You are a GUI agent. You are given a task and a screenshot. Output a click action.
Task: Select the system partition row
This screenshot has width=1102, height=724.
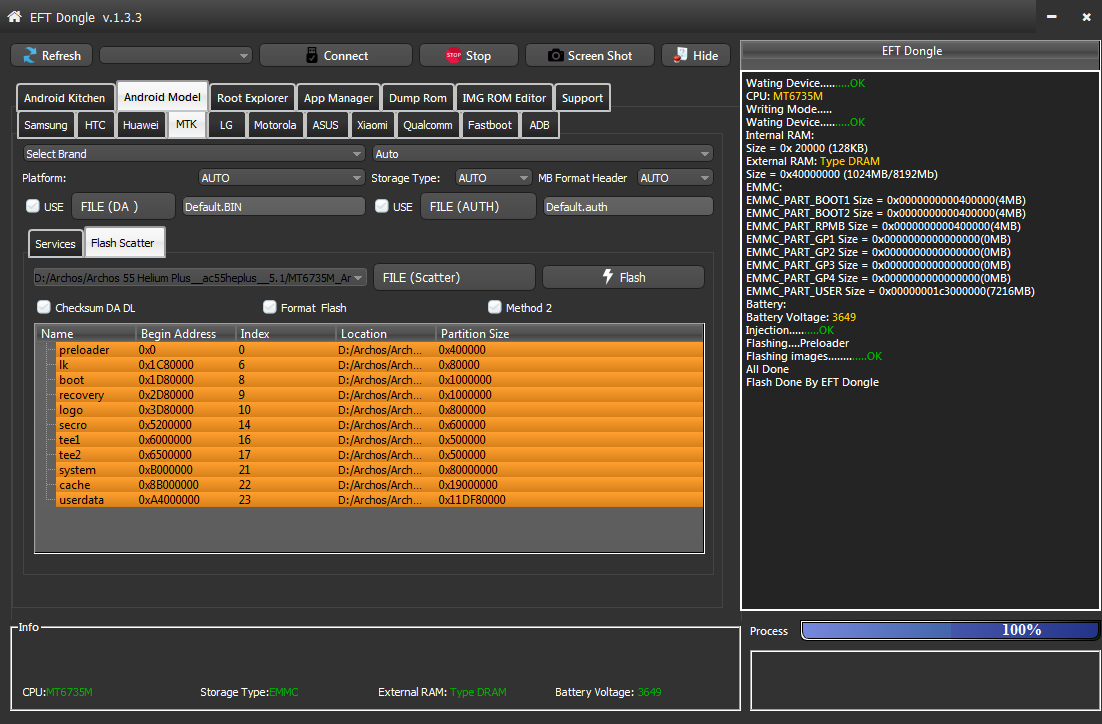point(380,470)
